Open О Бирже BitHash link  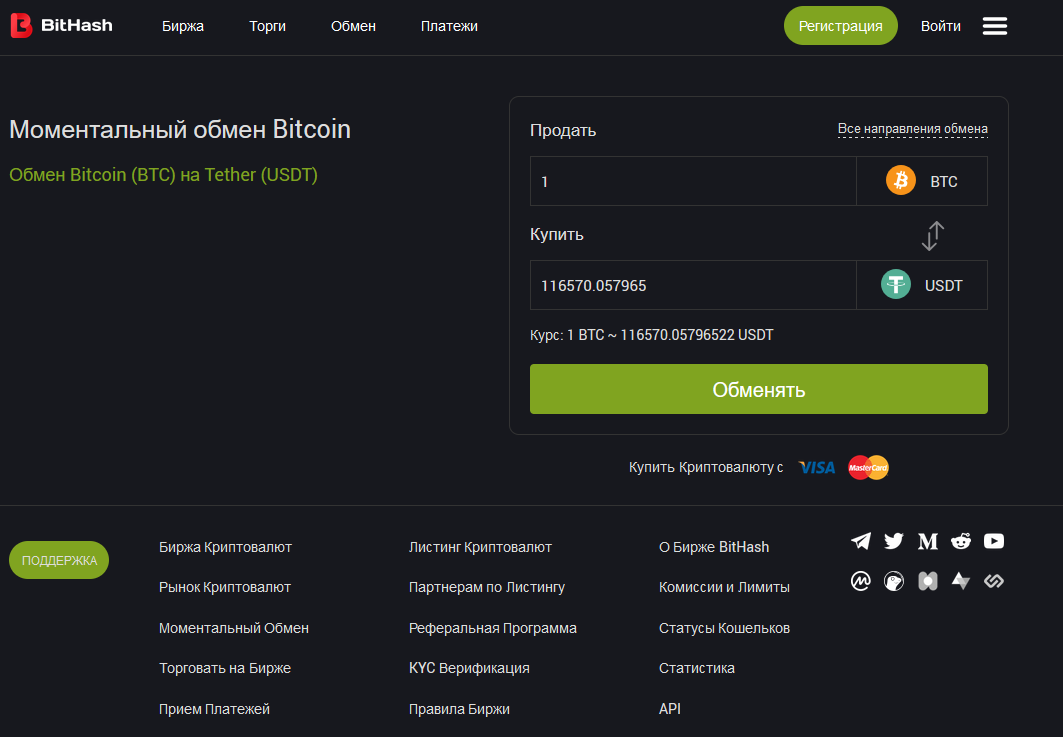pos(714,547)
